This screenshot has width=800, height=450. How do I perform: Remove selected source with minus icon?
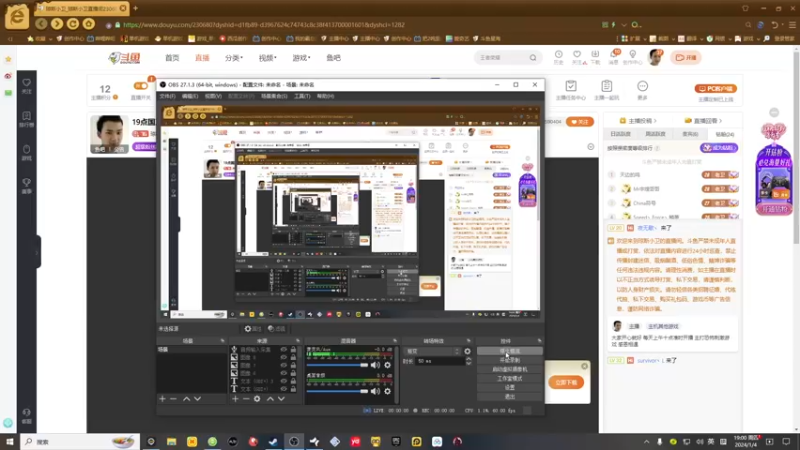(x=246, y=399)
